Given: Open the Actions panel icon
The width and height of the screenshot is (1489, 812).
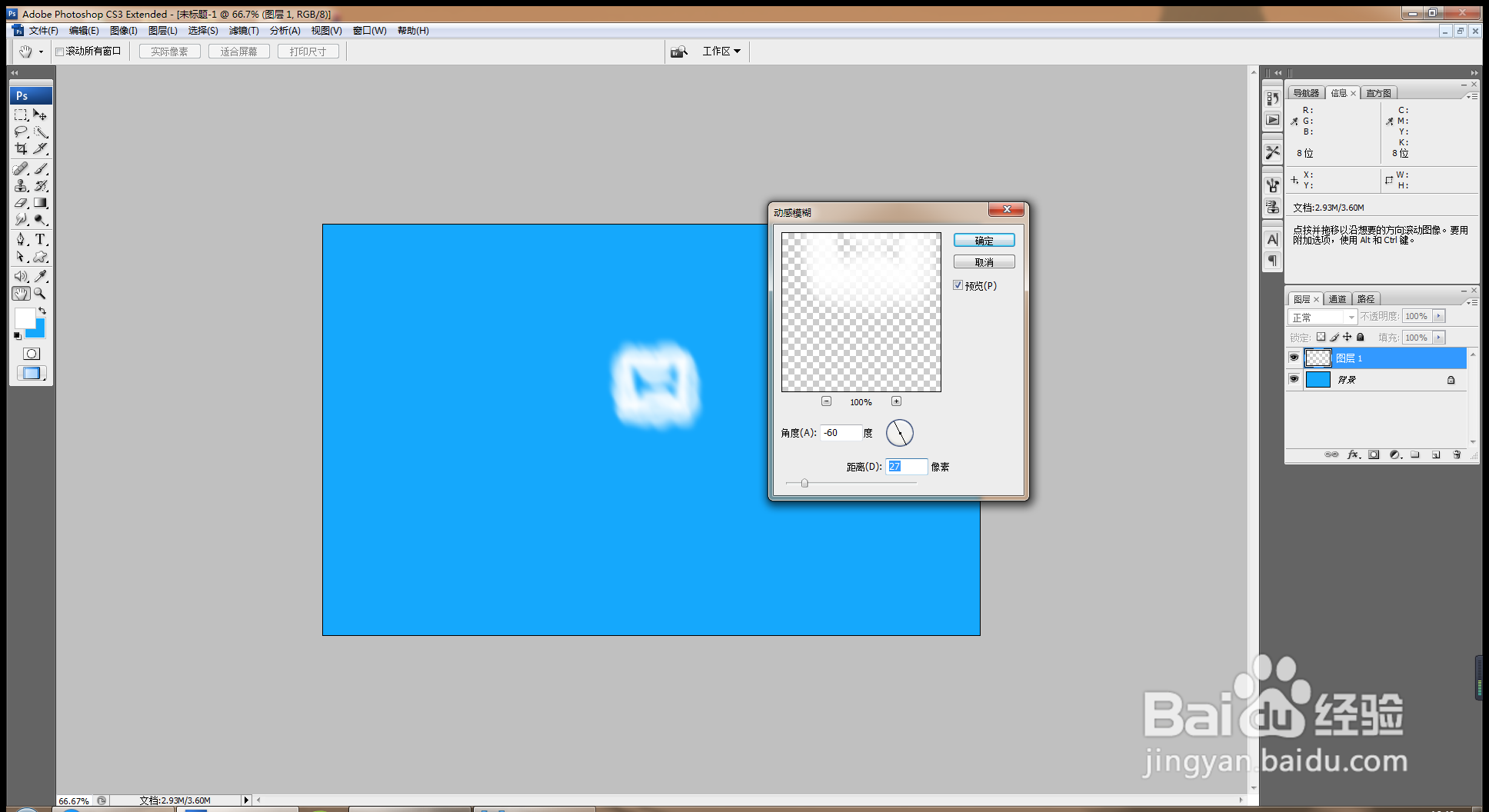Looking at the screenshot, I should pos(1273,120).
